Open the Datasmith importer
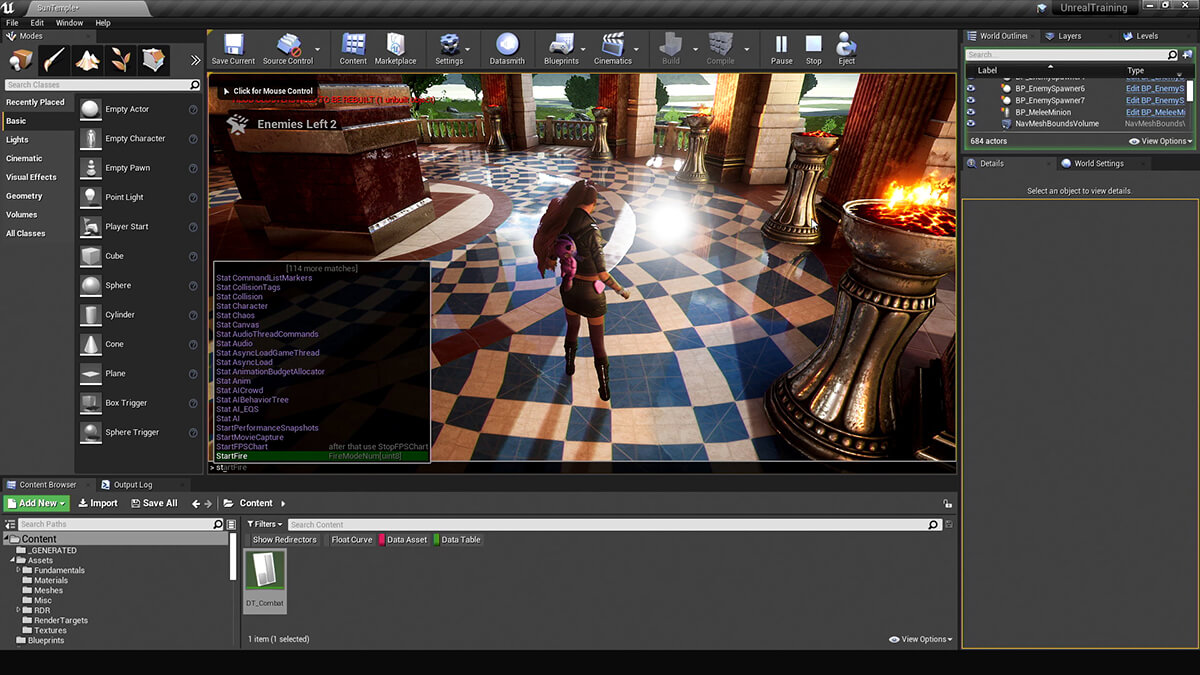This screenshot has height=675, width=1200. (506, 48)
